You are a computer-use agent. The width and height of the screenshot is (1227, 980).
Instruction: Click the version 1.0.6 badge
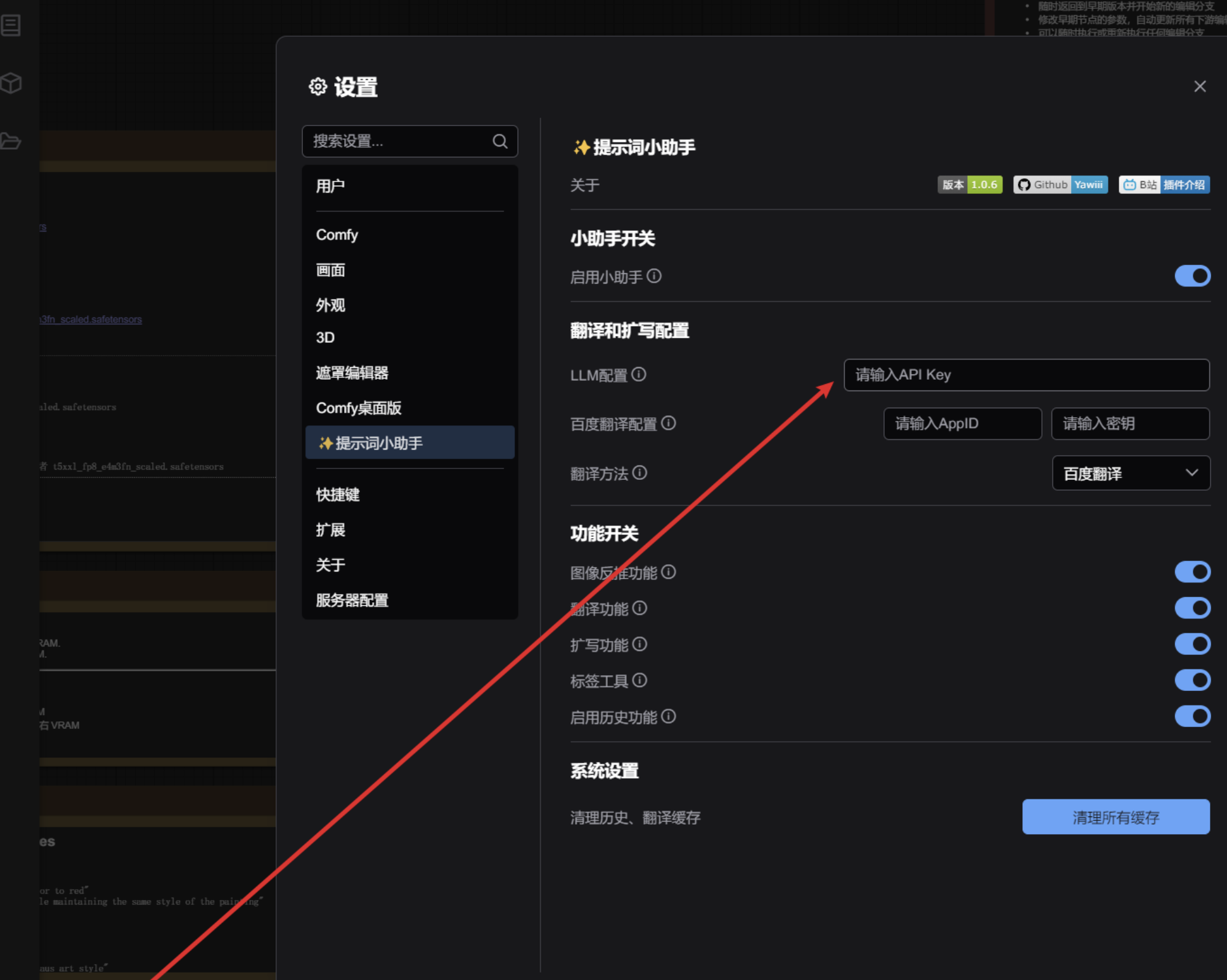pos(970,184)
